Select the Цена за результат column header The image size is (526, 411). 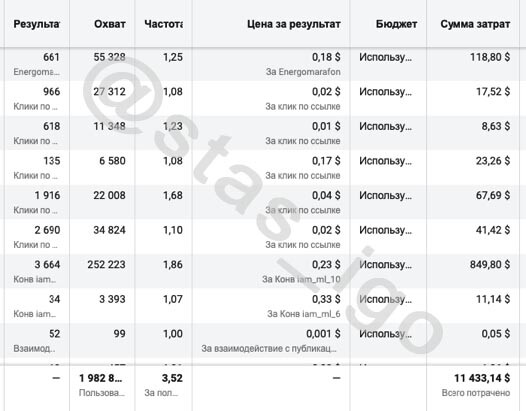click(x=294, y=24)
